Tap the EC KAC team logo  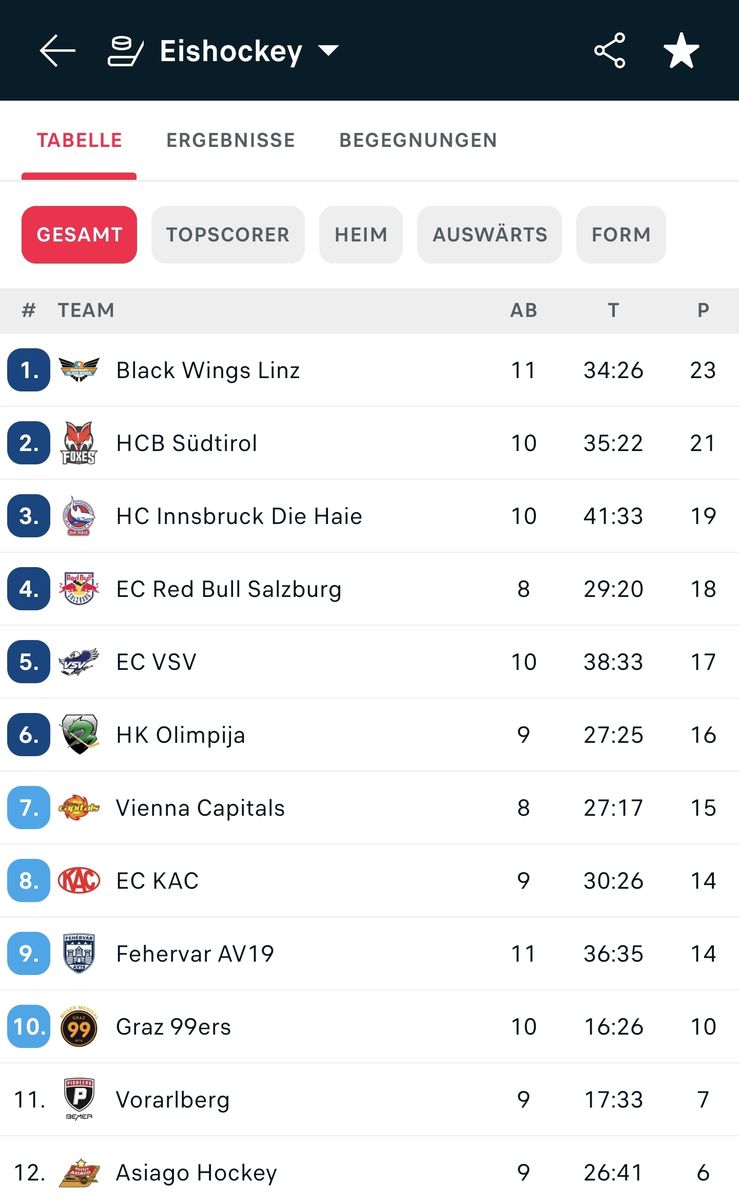click(79, 881)
